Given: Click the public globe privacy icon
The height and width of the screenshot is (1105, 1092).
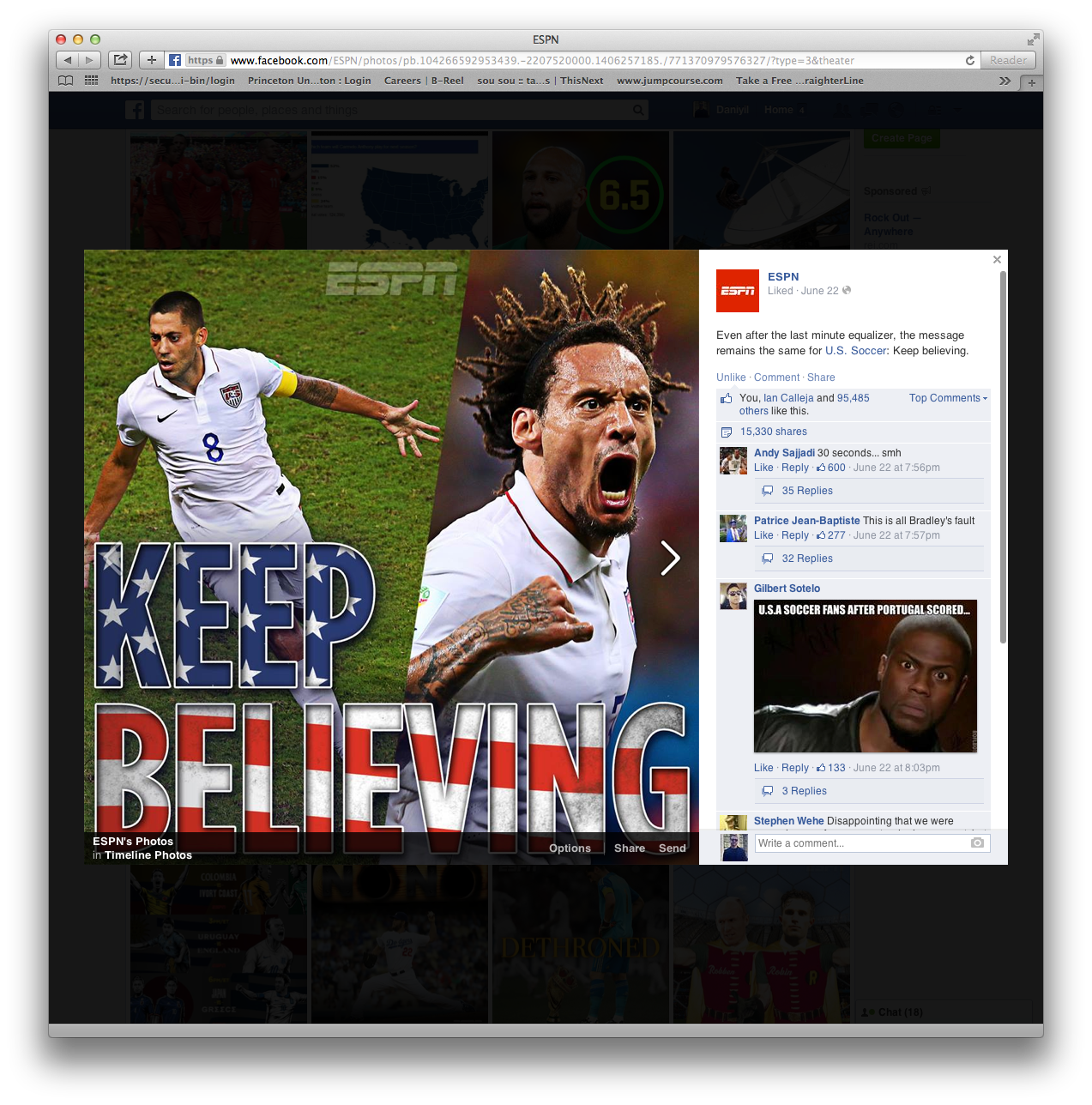Looking at the screenshot, I should 847,290.
